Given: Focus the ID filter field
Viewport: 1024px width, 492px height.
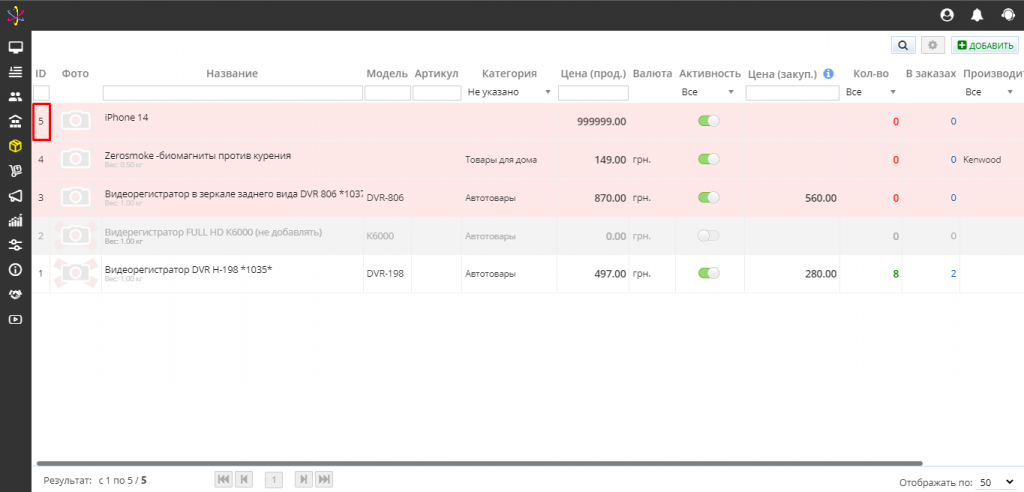Looking at the screenshot, I should [41, 93].
